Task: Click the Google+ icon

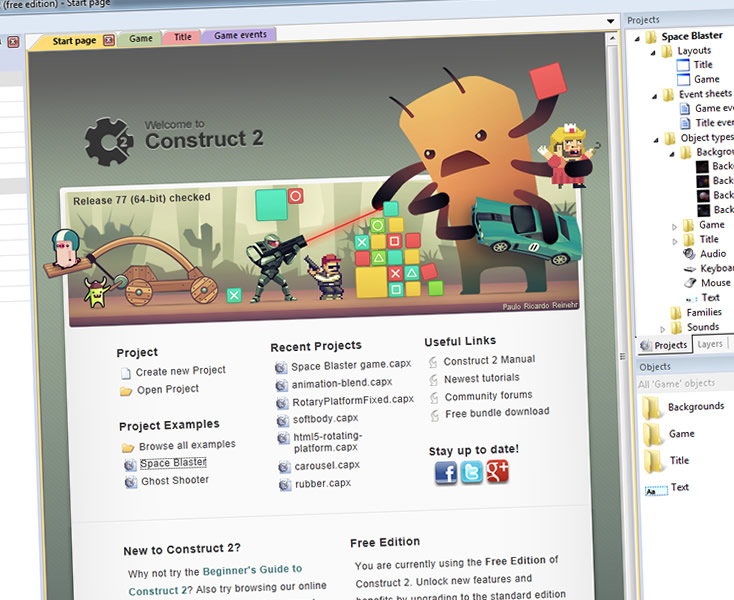Action: 497,471
